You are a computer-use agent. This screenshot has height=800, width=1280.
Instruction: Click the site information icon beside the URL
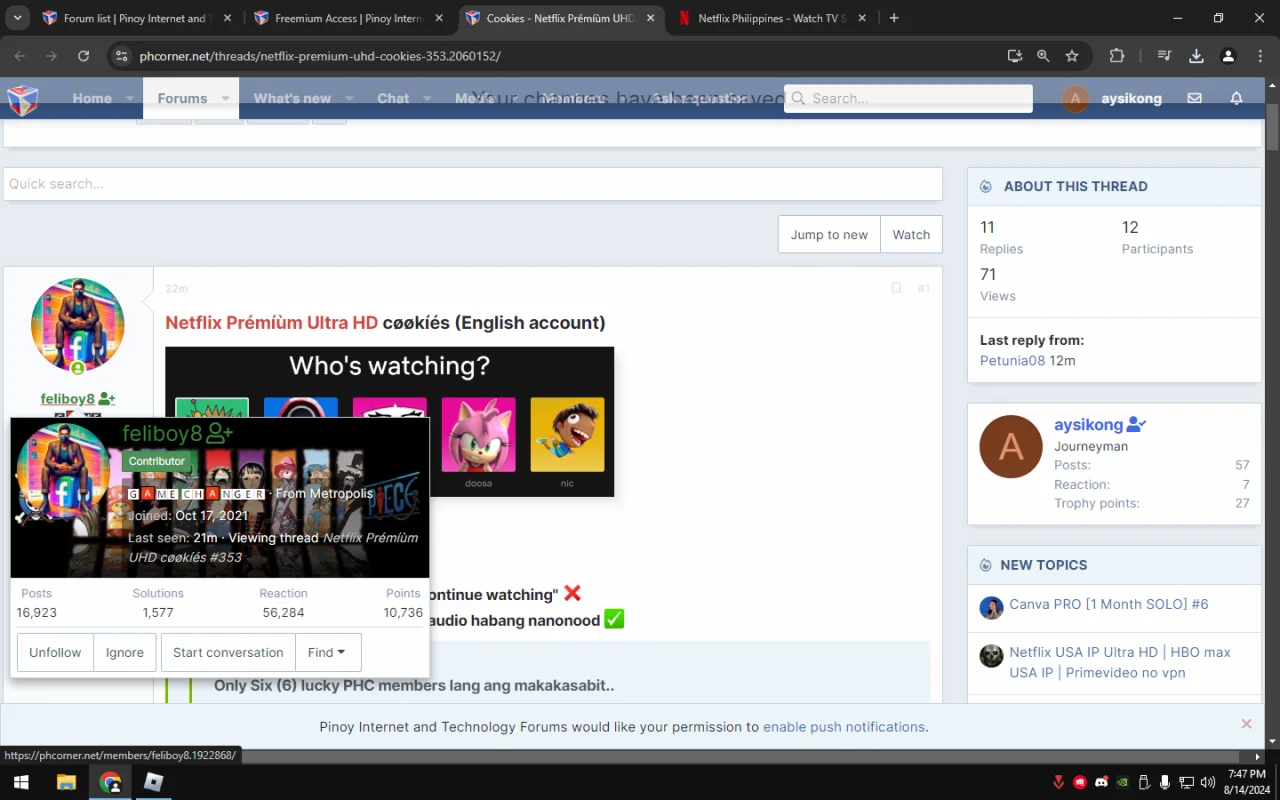tap(121, 56)
